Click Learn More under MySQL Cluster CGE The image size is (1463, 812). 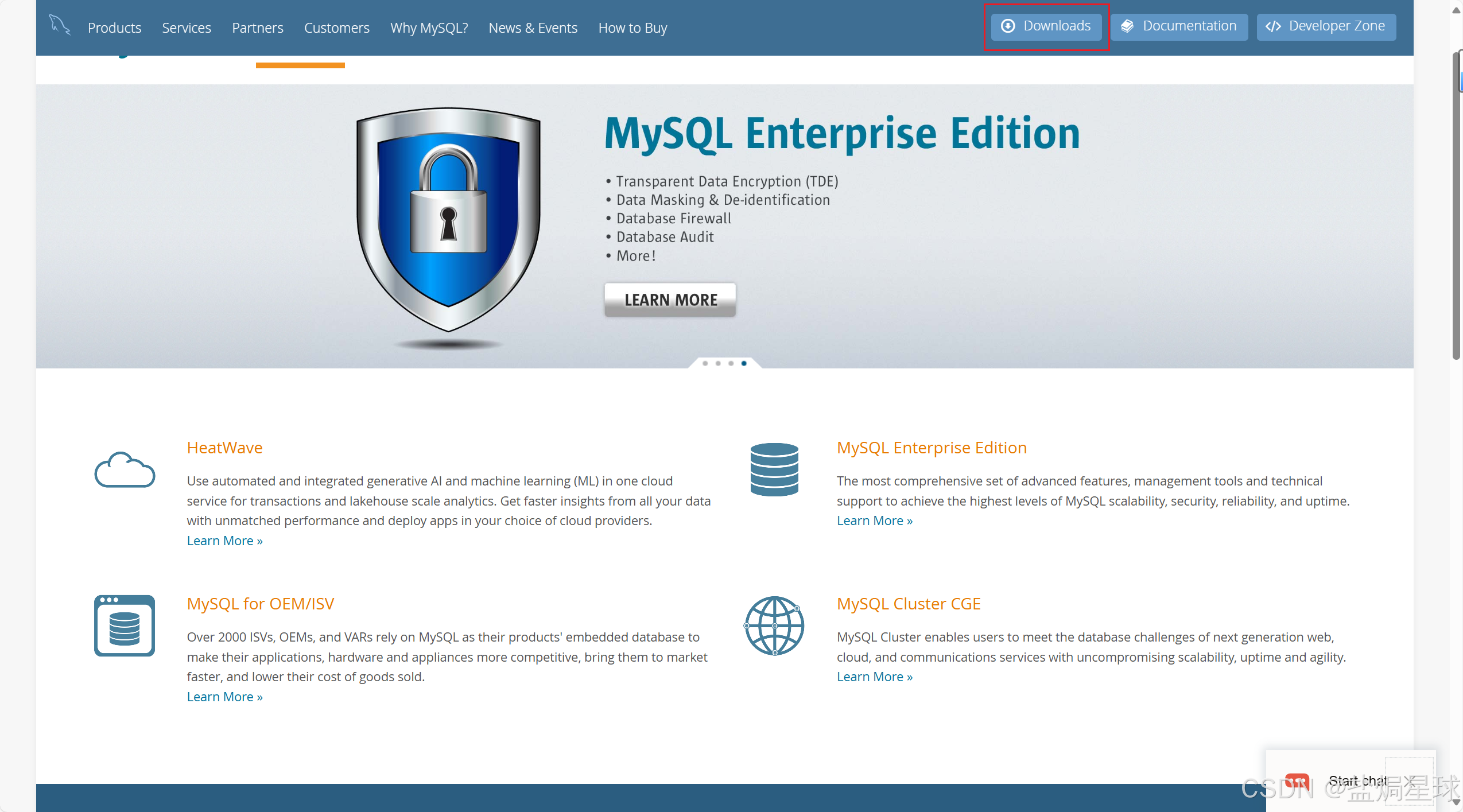pos(874,677)
